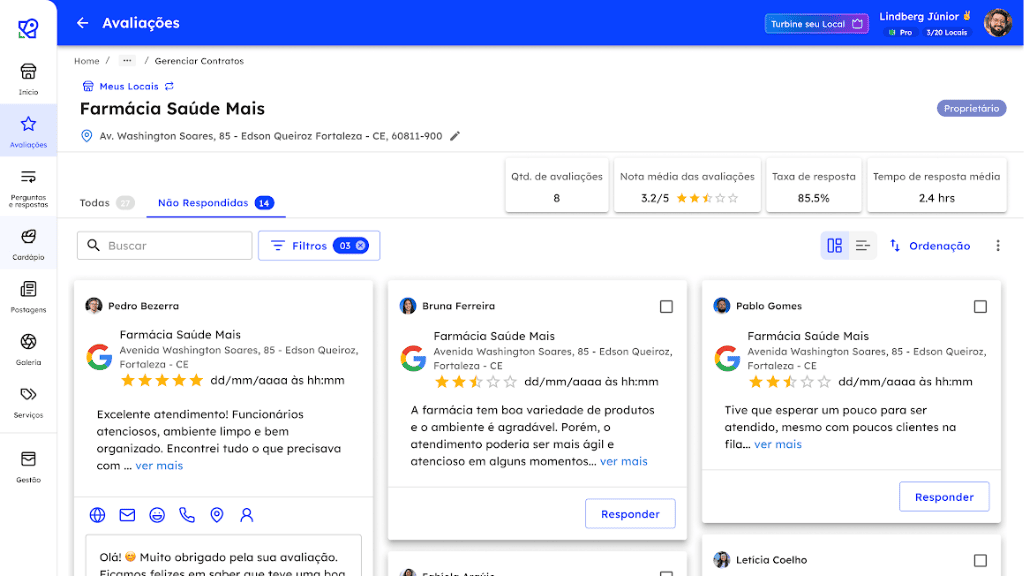1024x576 pixels.
Task: Click the Buscar search field
Action: 165,246
